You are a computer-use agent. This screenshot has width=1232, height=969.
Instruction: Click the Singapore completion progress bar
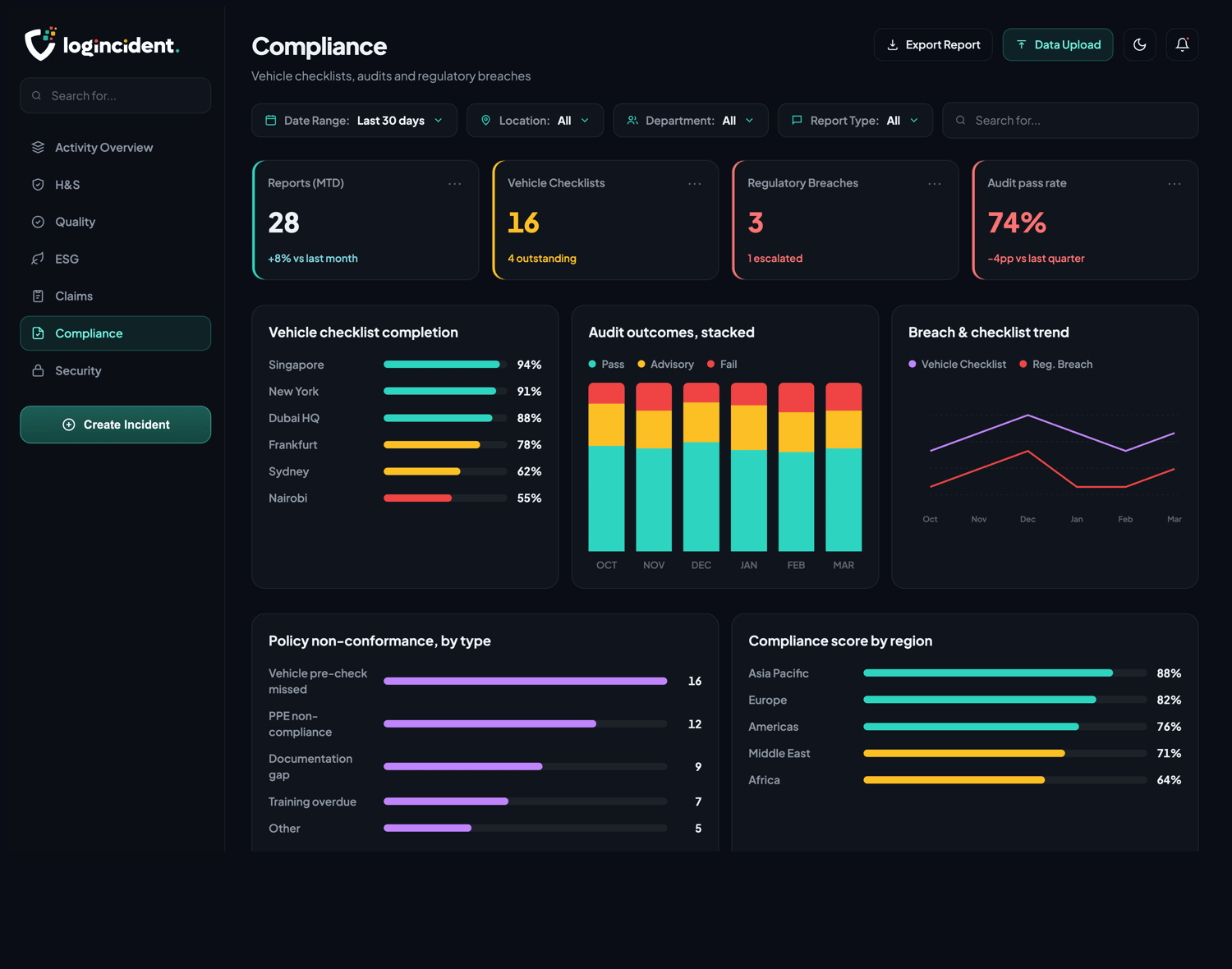pyautogui.click(x=445, y=365)
